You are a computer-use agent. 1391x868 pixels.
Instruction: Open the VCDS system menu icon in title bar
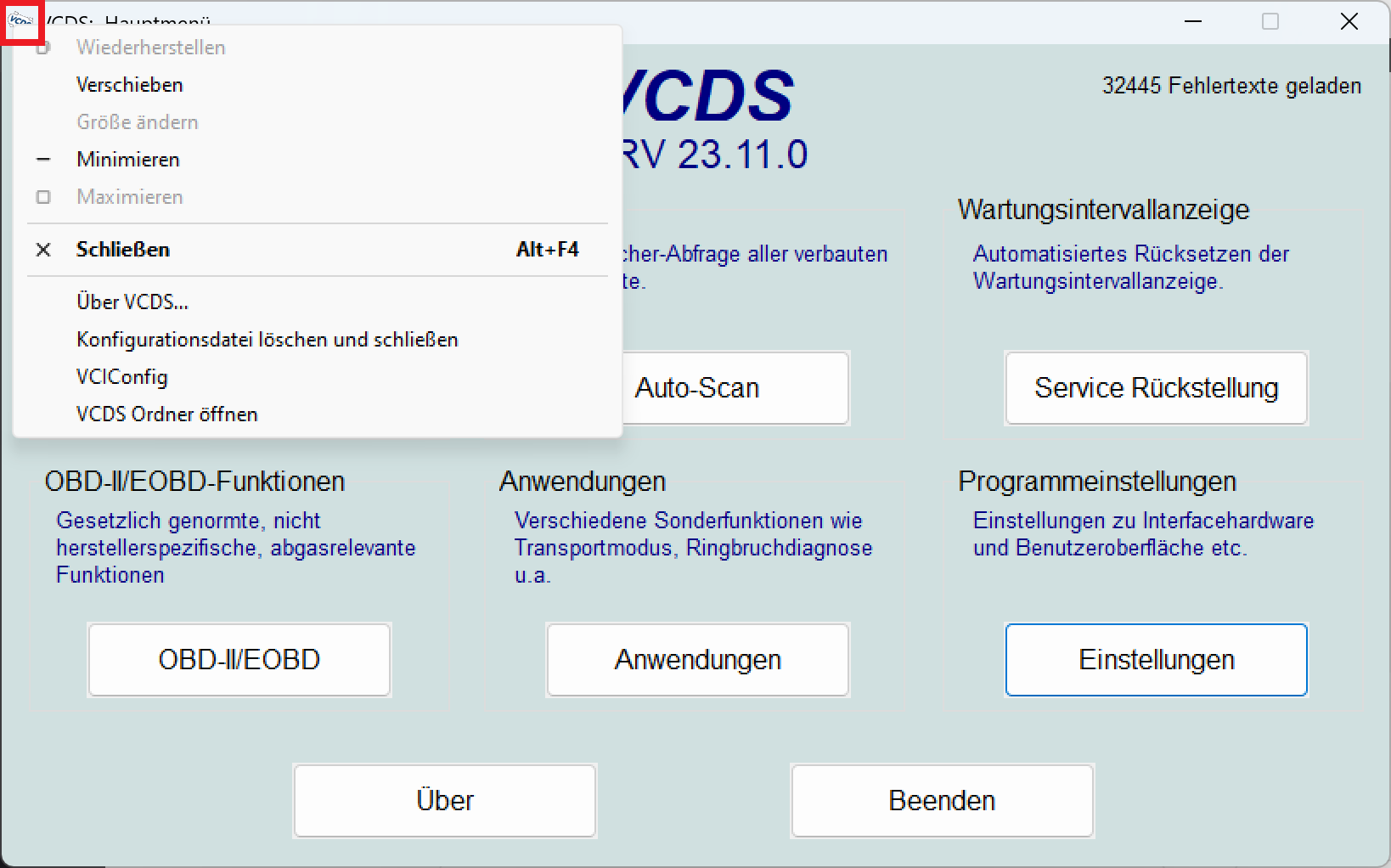click(21, 20)
